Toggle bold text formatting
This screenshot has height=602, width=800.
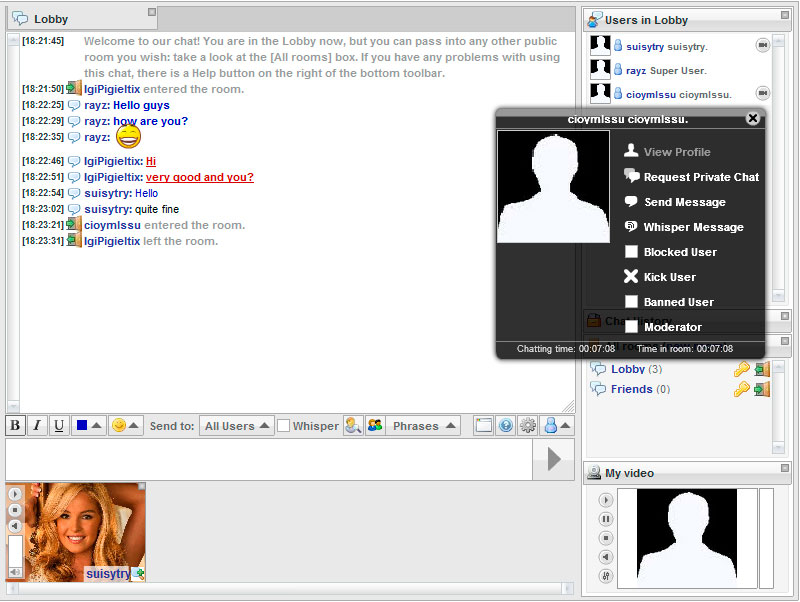click(x=16, y=425)
